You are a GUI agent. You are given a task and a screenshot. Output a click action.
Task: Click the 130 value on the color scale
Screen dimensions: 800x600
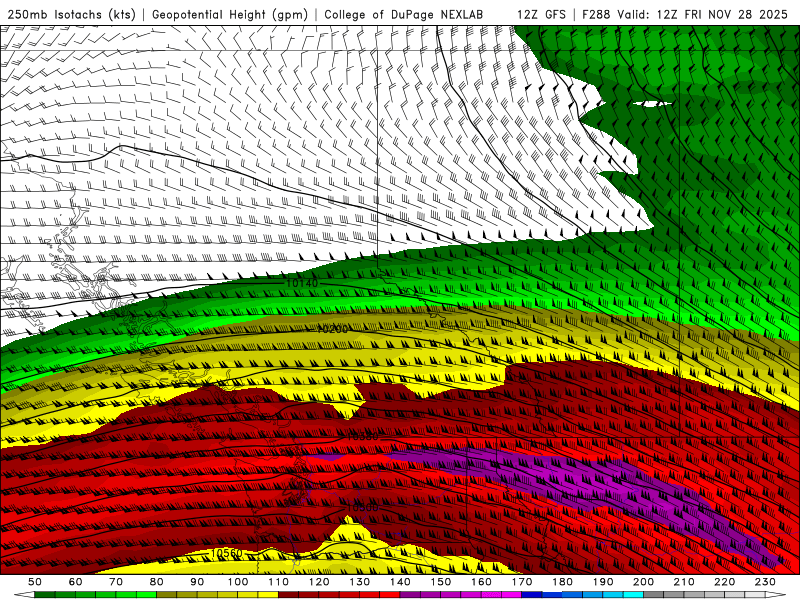coord(360,582)
